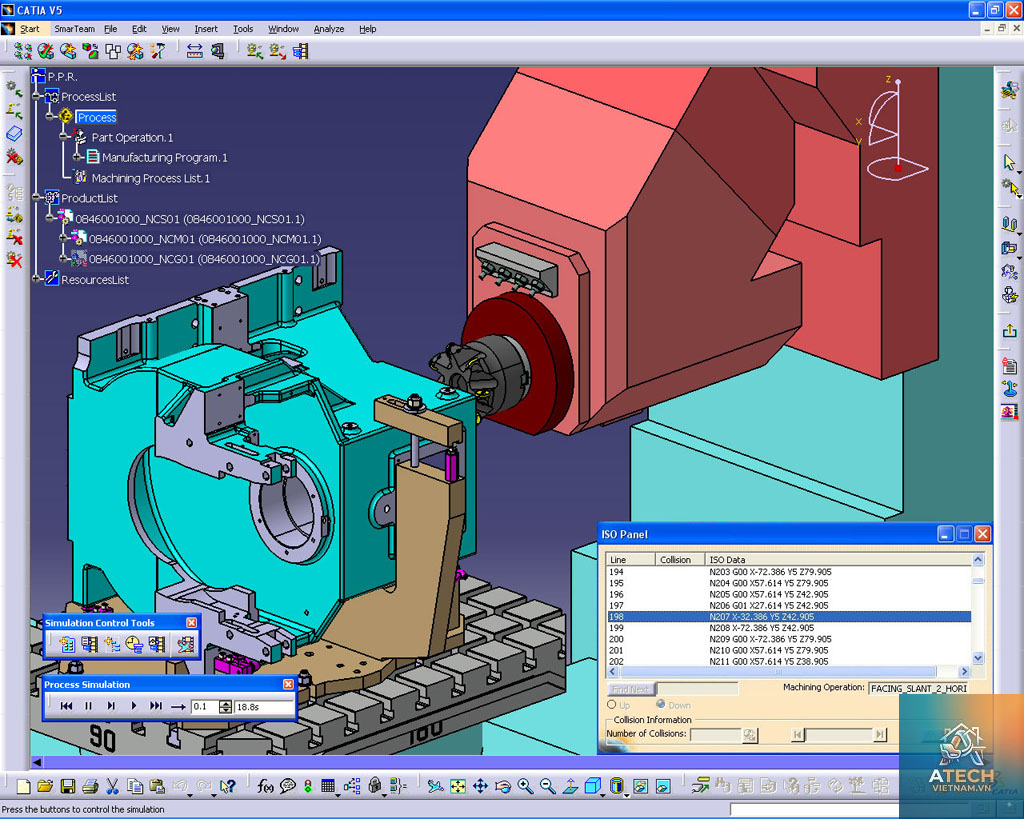Click the Zoom In magnifier
1024x819 pixels.
point(525,786)
